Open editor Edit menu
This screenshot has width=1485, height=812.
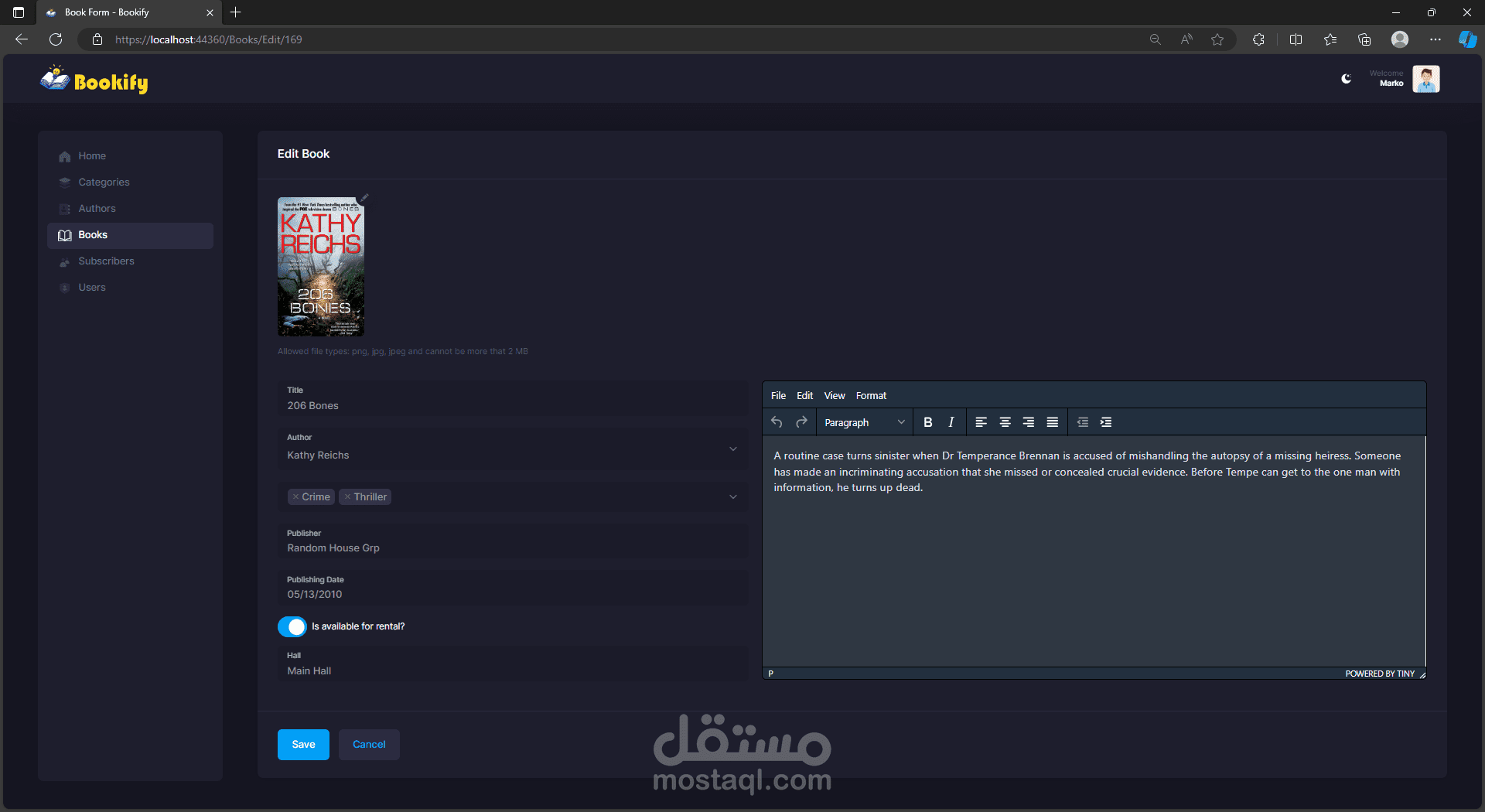tap(805, 396)
